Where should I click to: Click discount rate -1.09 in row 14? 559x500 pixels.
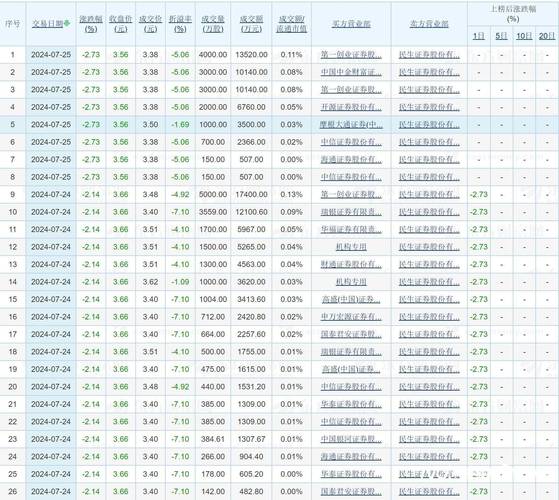click(180, 282)
